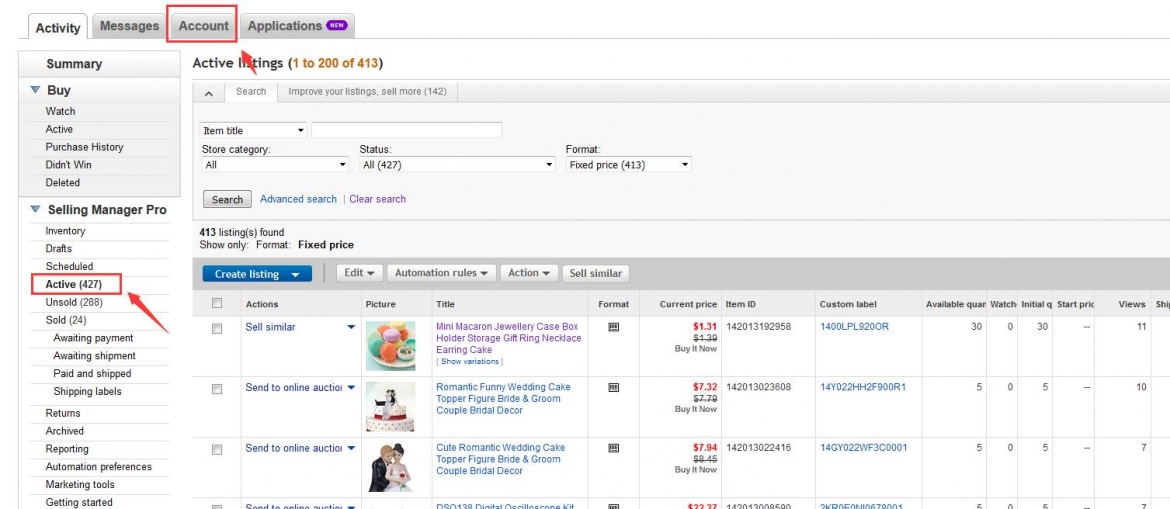Open the Messages tab

point(130,26)
